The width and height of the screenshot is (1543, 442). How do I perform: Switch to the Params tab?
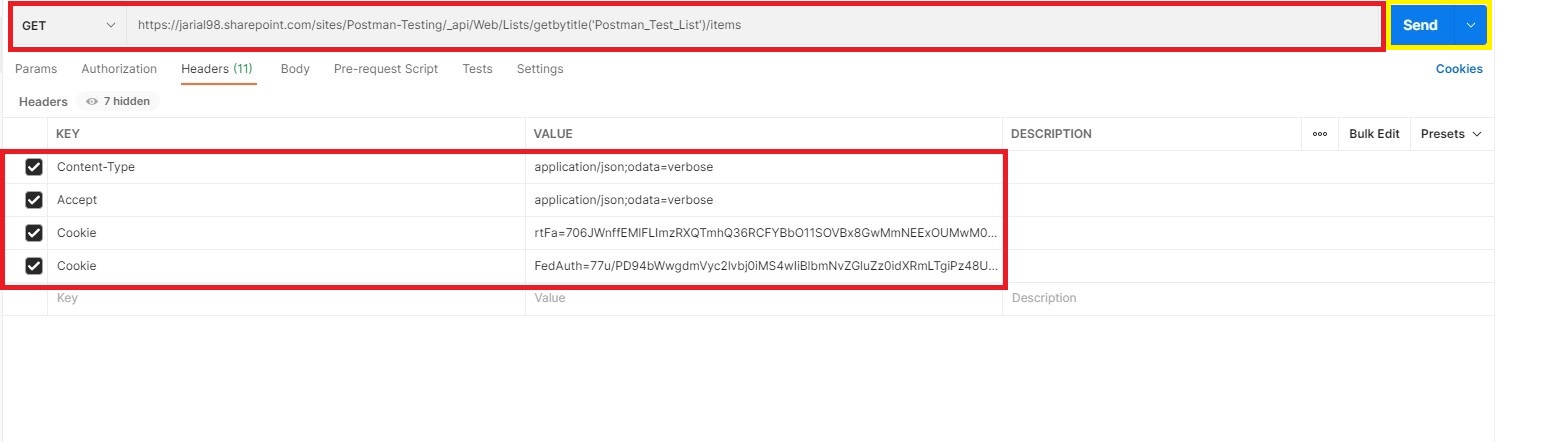(36, 69)
